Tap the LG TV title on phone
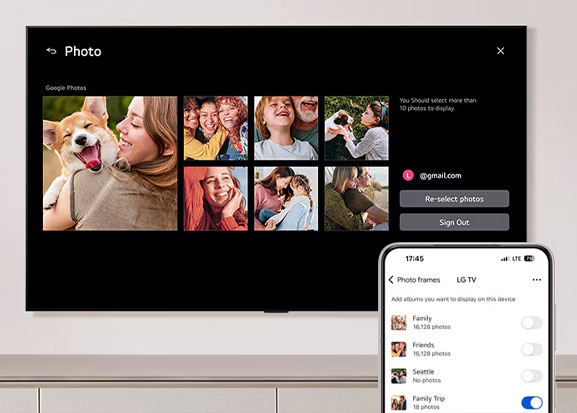This screenshot has width=577, height=413. tap(466, 280)
